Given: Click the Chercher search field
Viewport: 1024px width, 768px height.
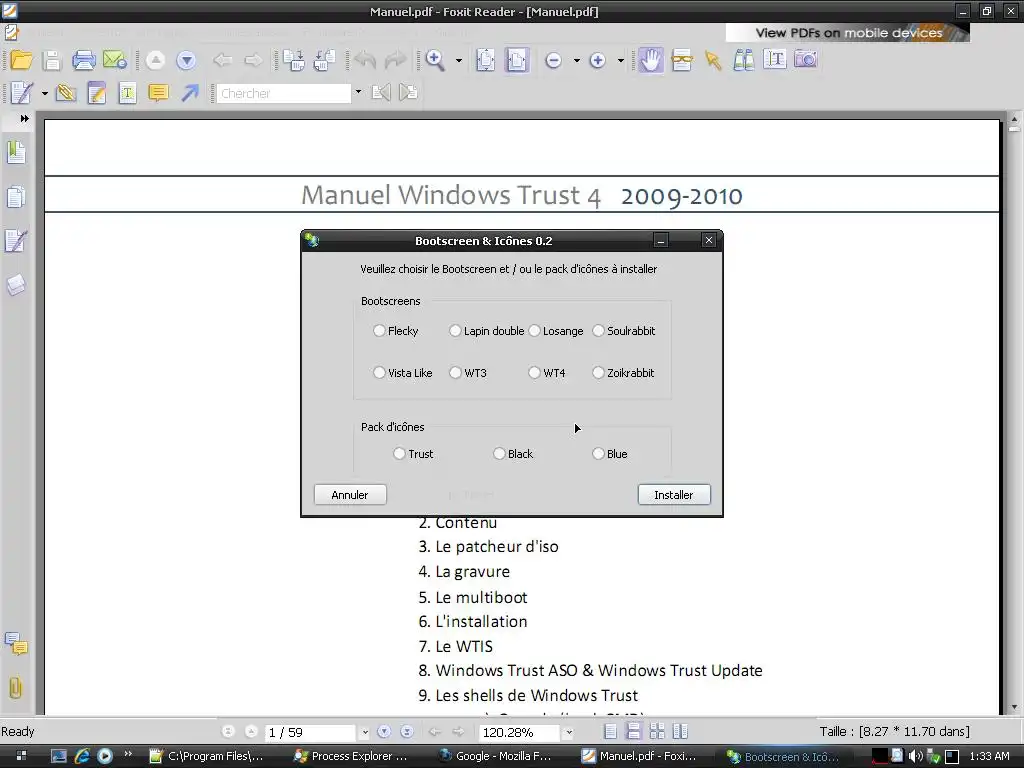Looking at the screenshot, I should click(x=284, y=93).
